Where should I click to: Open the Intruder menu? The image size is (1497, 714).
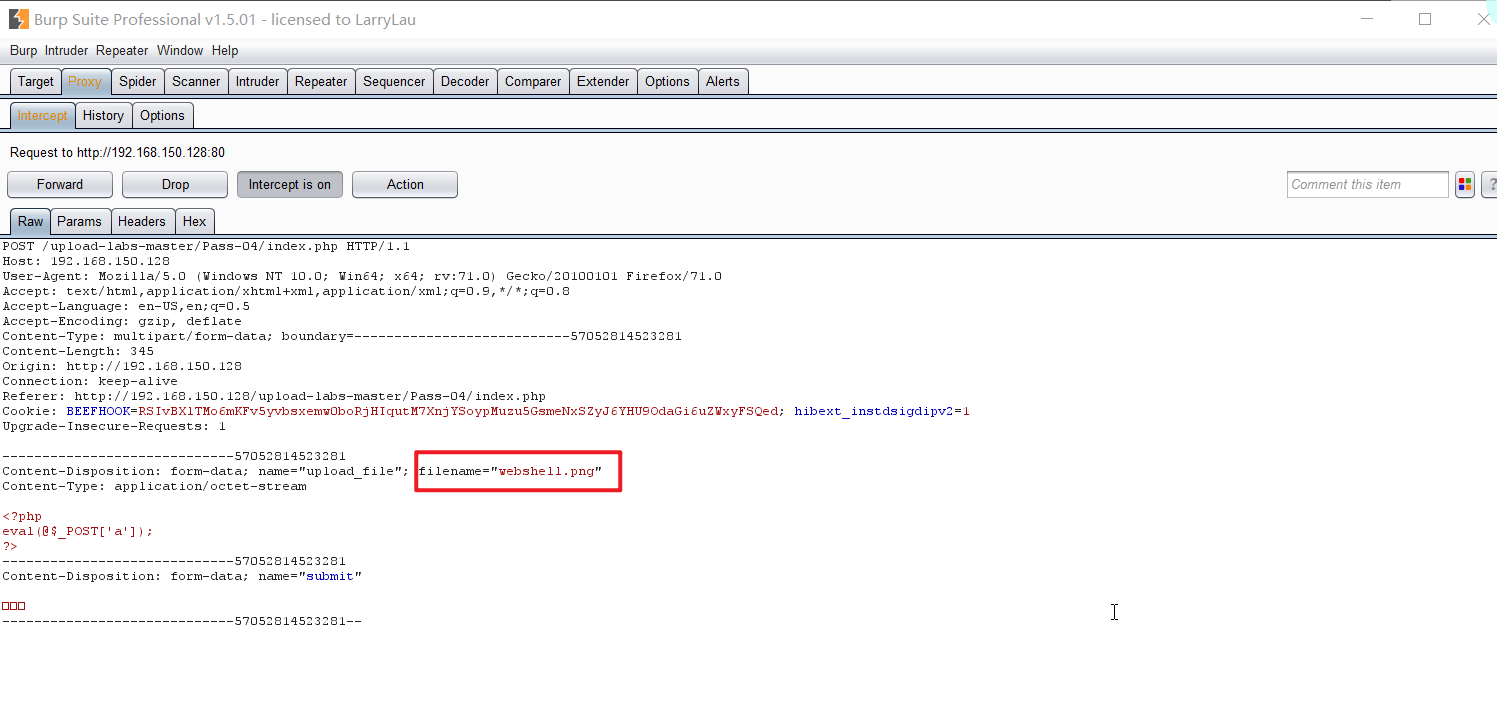pos(66,50)
